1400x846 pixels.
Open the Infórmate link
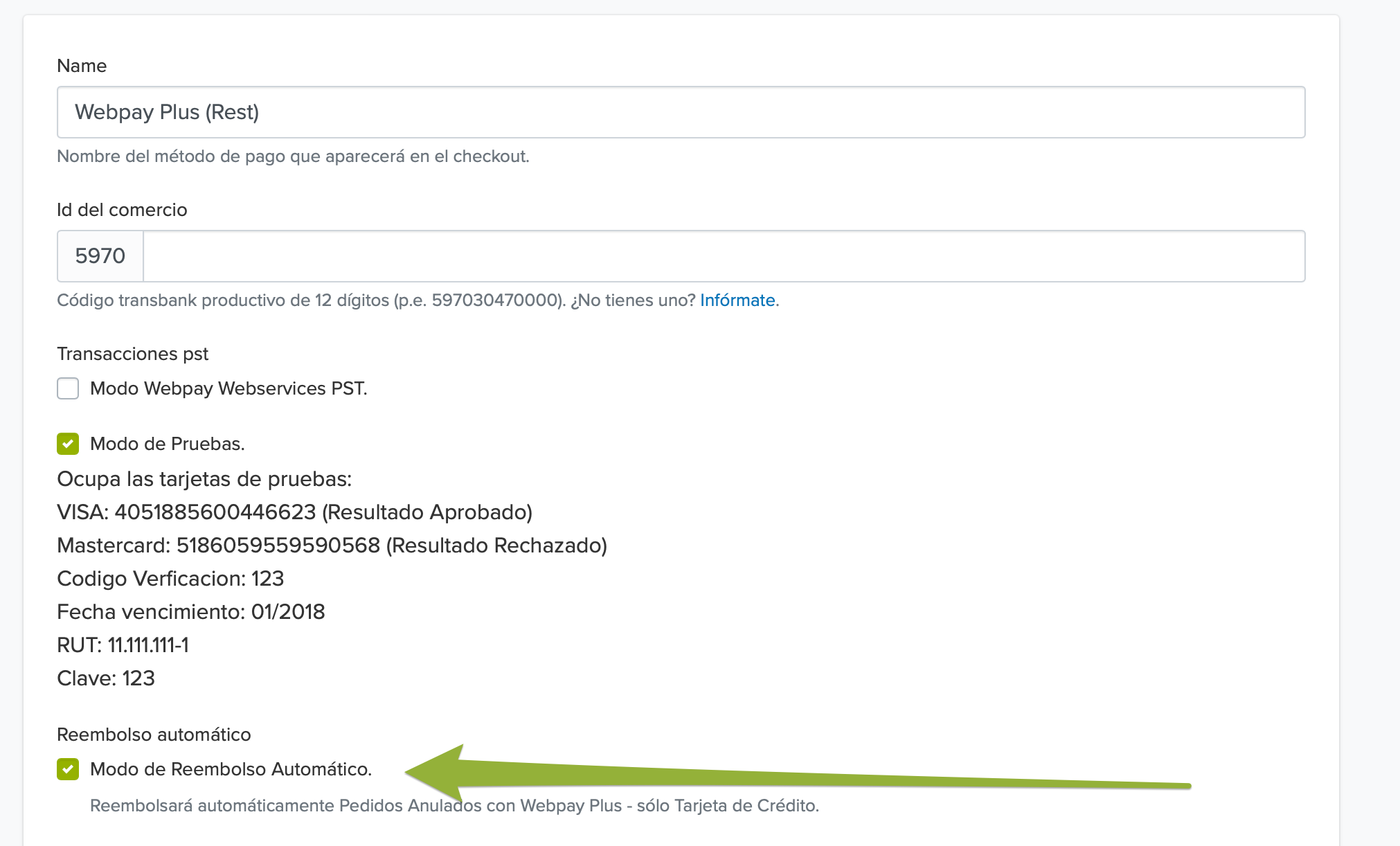click(737, 300)
